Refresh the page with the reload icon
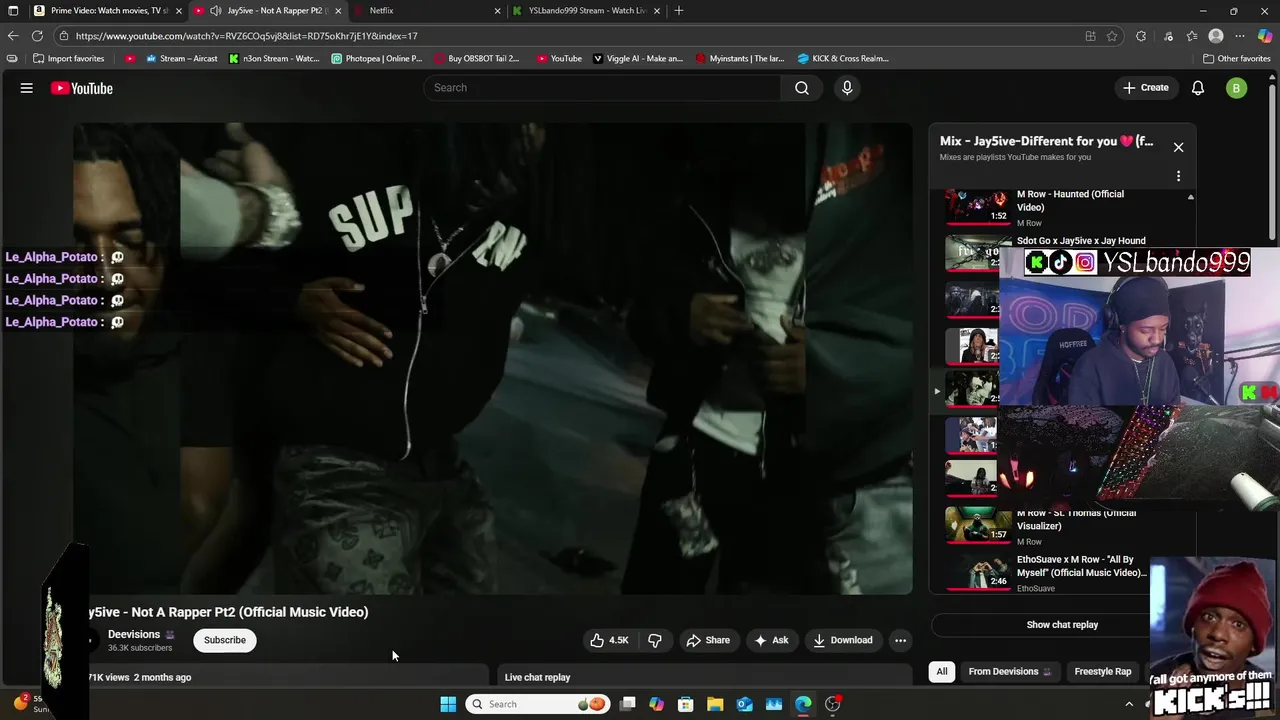This screenshot has height=720, width=1280. [x=37, y=36]
